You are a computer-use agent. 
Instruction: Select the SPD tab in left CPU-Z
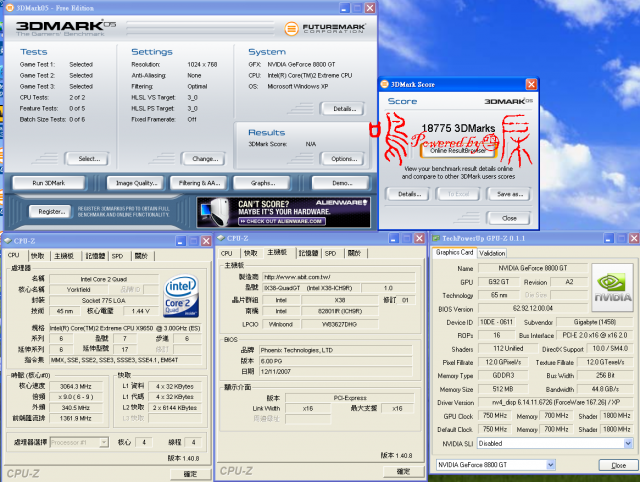tap(118, 256)
